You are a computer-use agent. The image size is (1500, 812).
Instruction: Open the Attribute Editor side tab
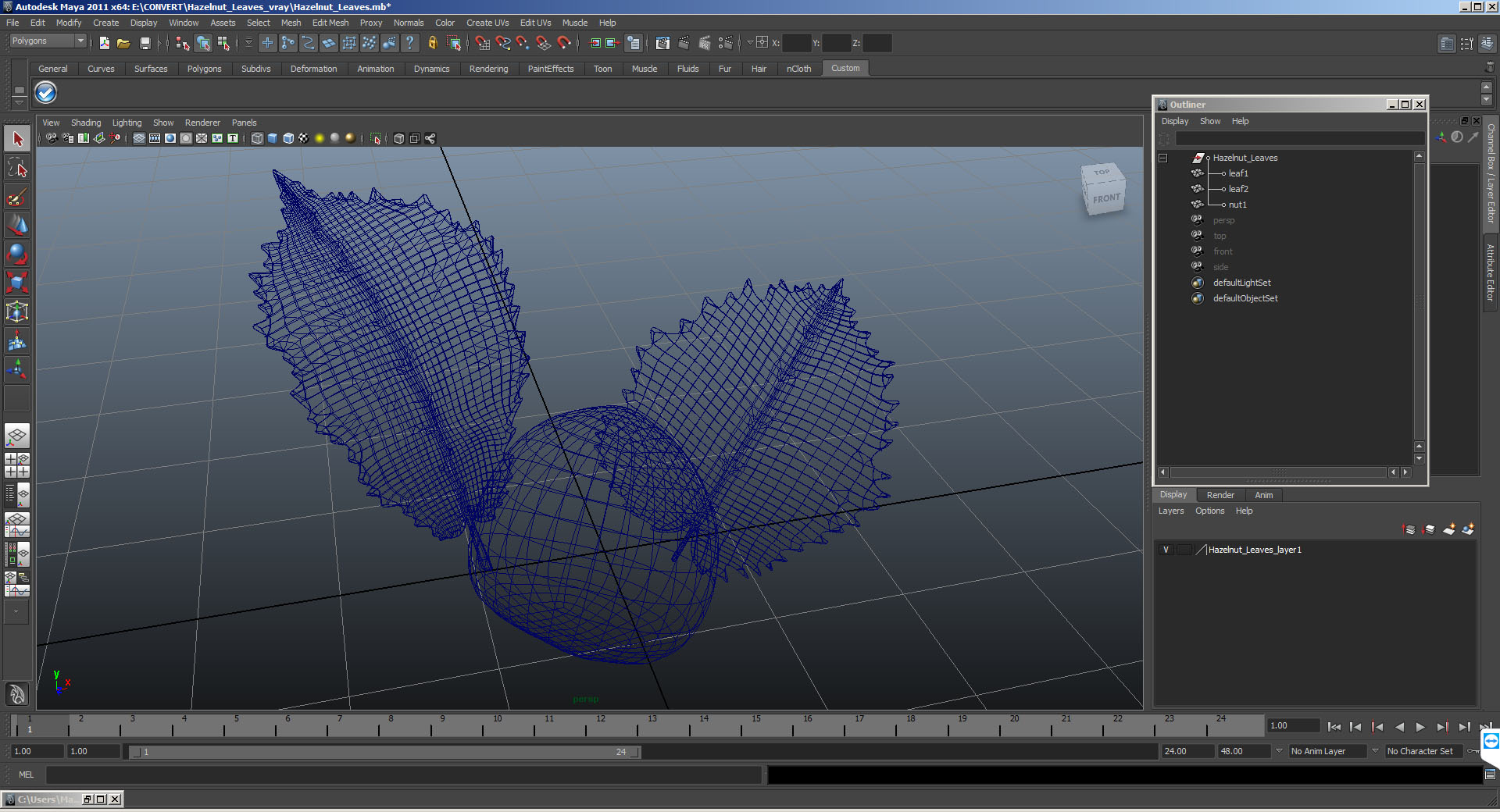pos(1491,272)
